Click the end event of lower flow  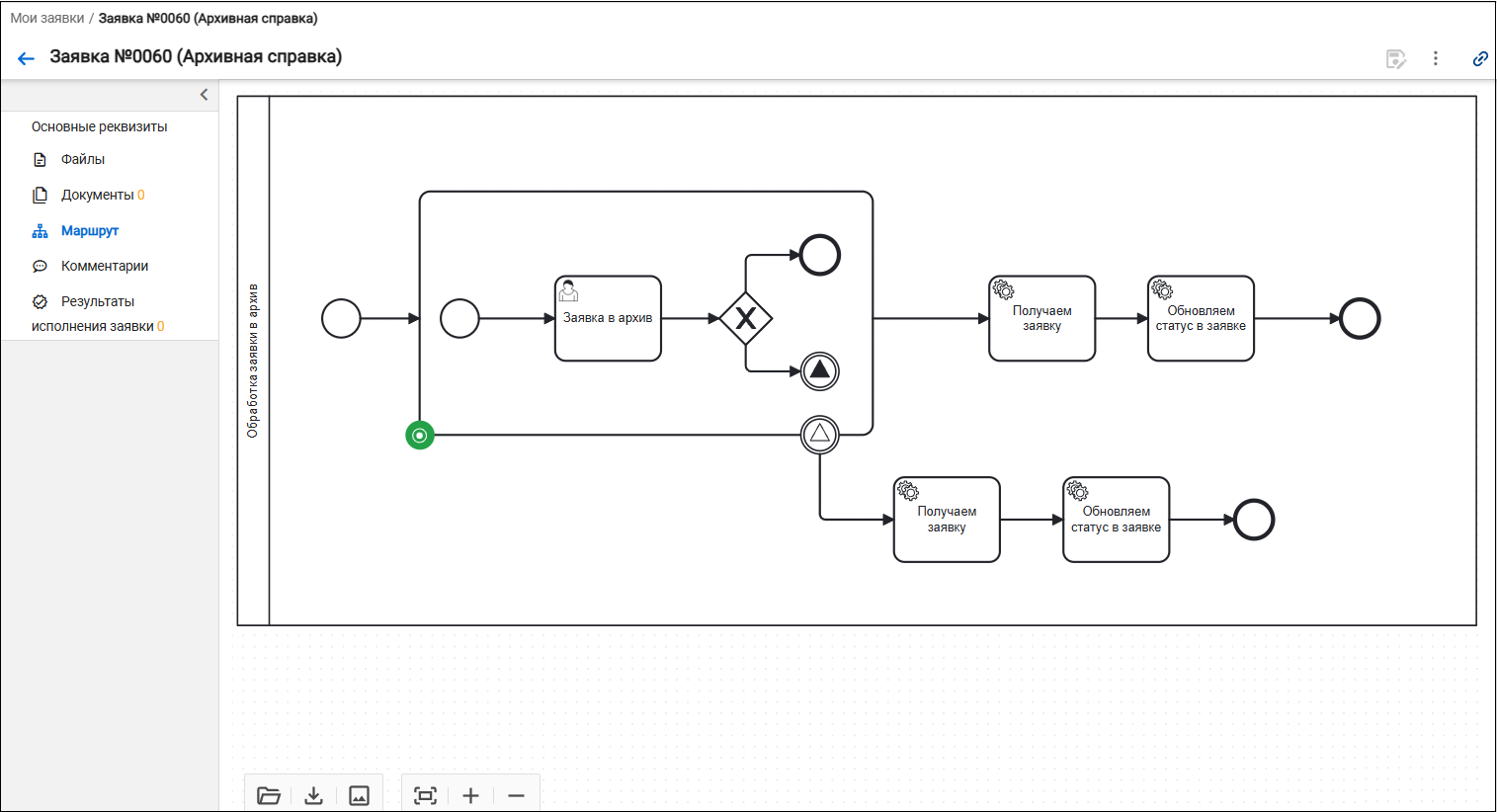coord(1254,520)
